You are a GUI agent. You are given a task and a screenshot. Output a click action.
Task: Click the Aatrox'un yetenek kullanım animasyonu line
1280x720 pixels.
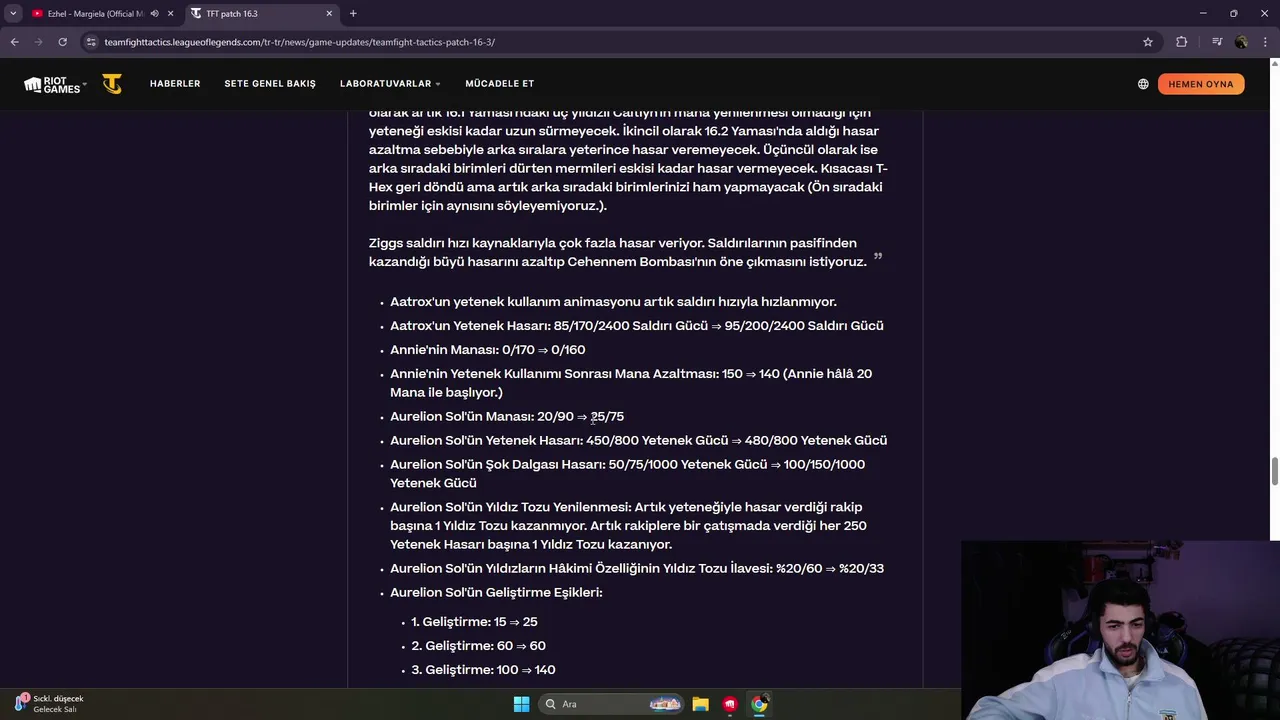(x=613, y=302)
